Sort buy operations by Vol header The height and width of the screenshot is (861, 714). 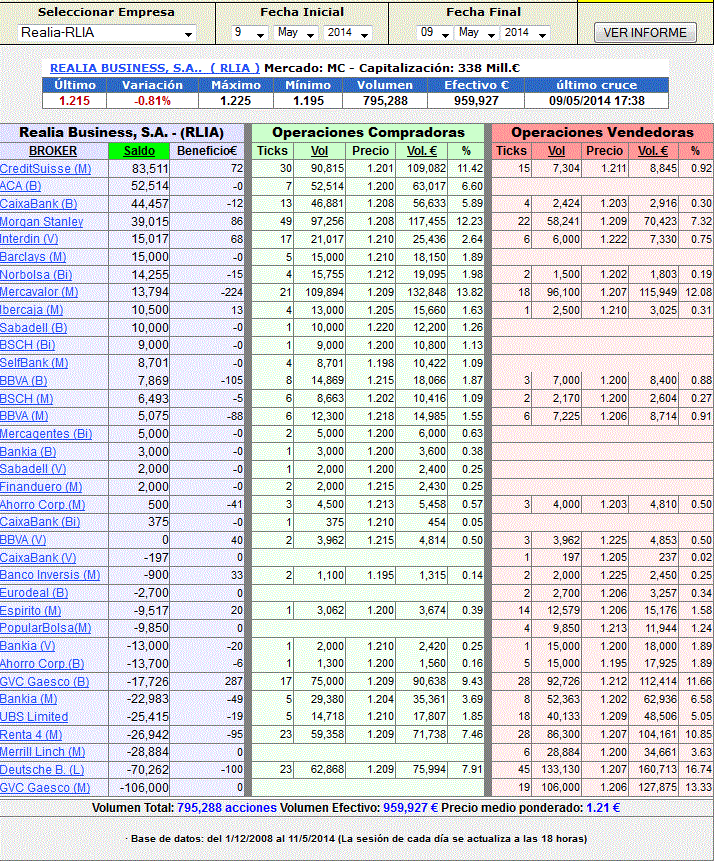coord(319,151)
